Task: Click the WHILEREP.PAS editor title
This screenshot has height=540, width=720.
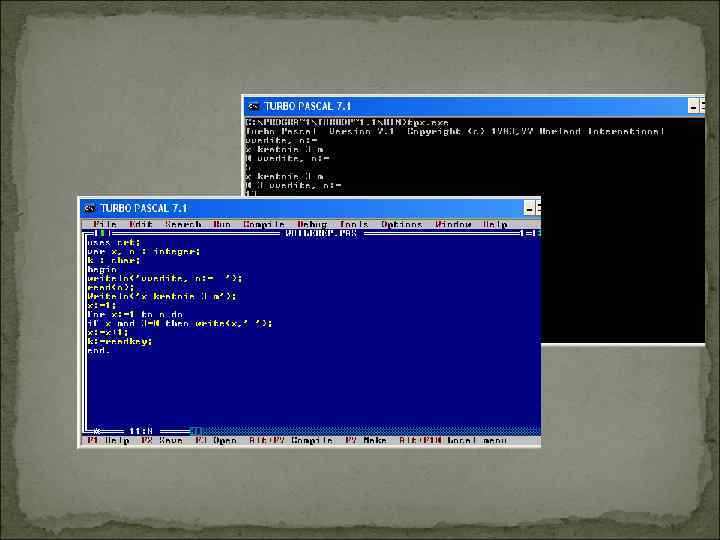Action: [321, 233]
